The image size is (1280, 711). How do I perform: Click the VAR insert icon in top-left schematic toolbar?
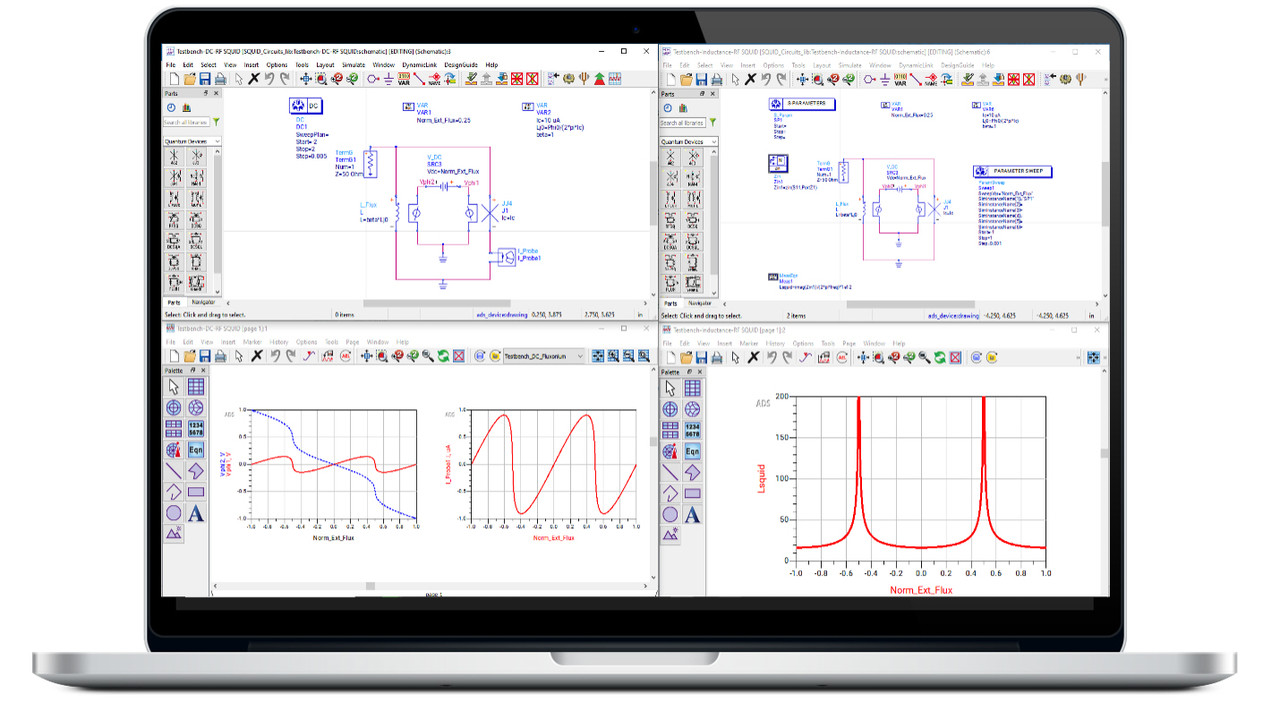click(x=404, y=78)
